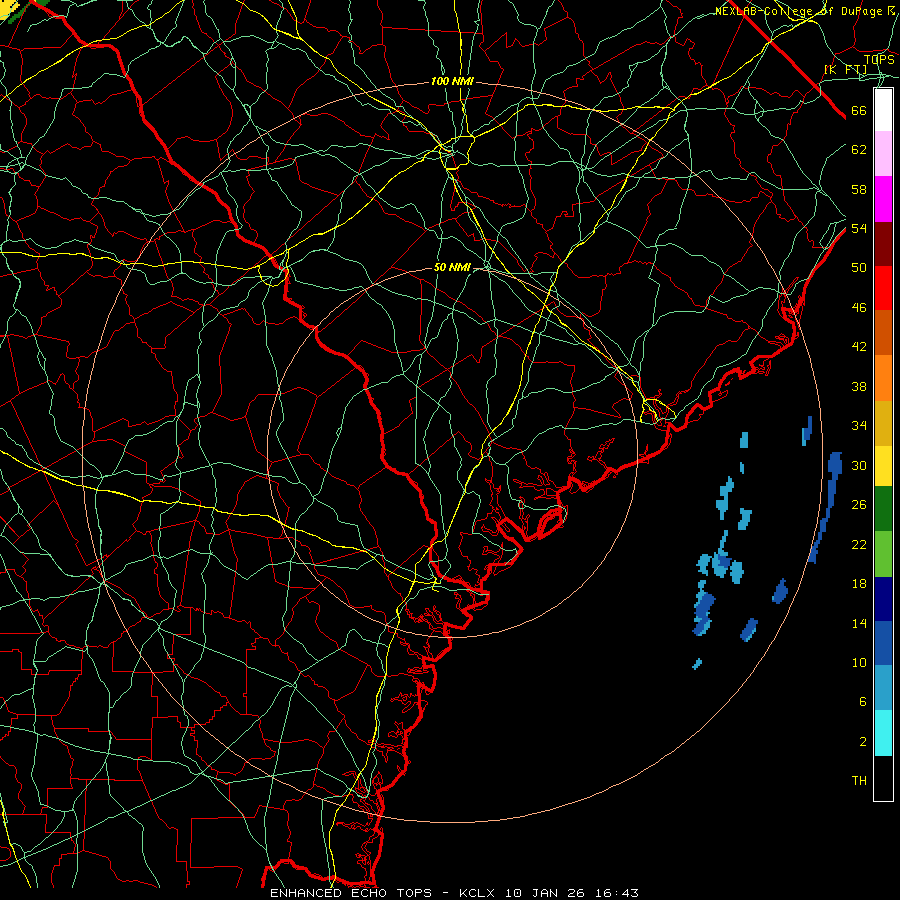Click the '6' legend value
This screenshot has height=900, width=900.
coord(863,702)
